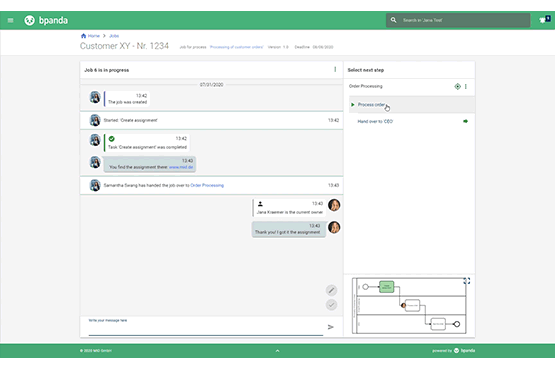Expand the process diagram to fullscreen
The height and width of the screenshot is (369, 555).
467,281
